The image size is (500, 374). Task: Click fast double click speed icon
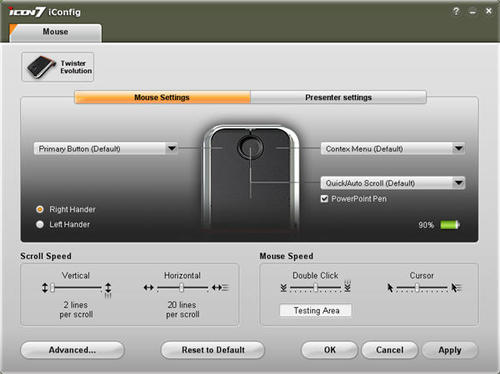coord(347,286)
